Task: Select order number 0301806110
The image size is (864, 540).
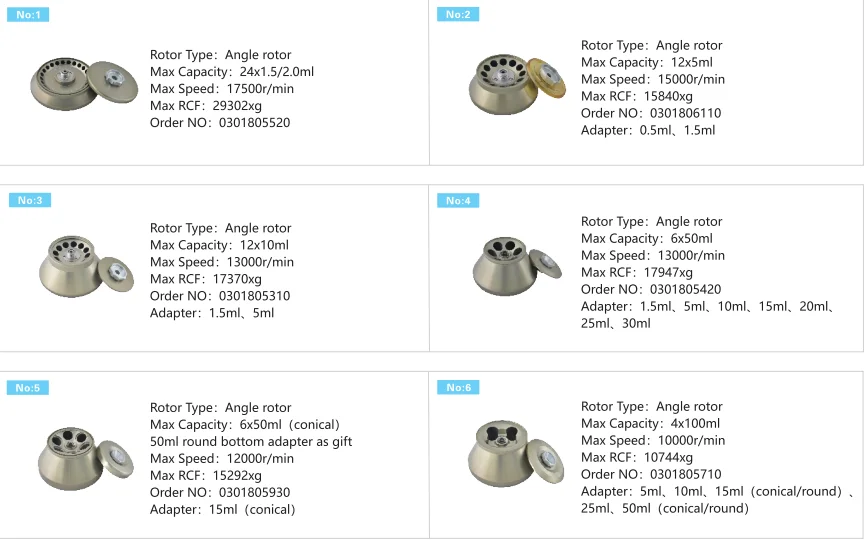Action: coord(685,113)
